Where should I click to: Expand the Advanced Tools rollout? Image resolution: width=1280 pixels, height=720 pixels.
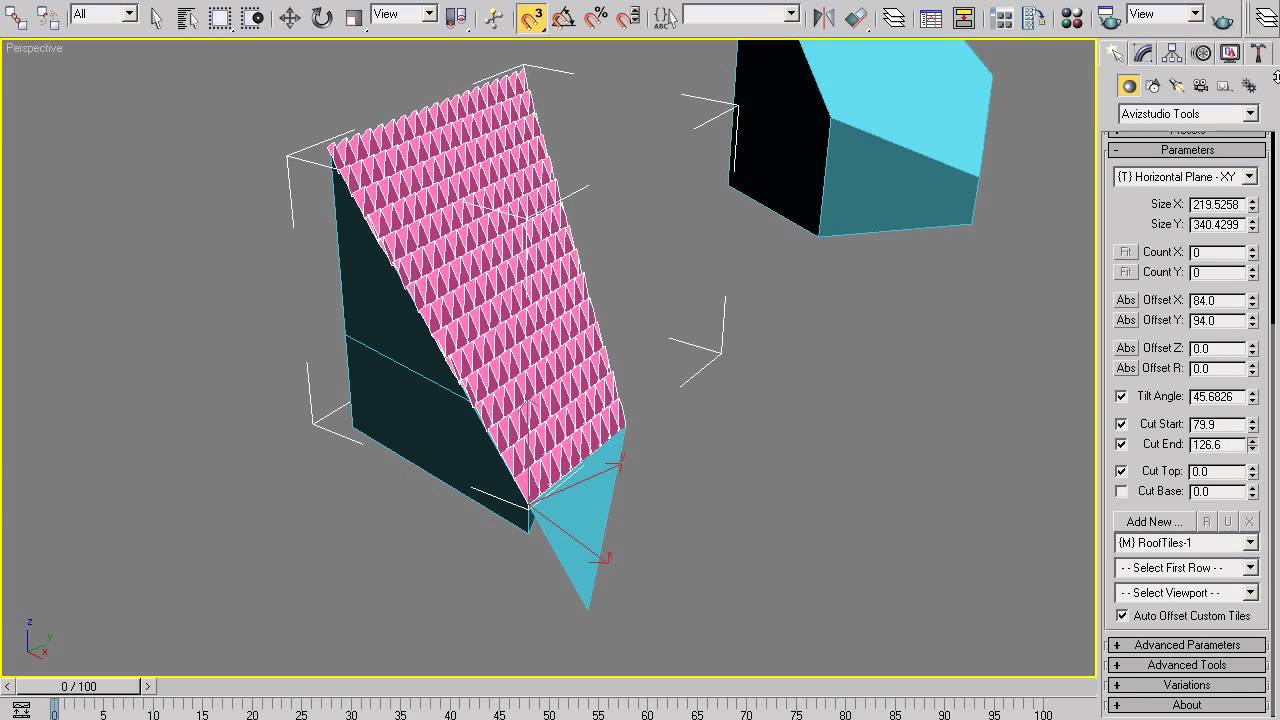1187,665
